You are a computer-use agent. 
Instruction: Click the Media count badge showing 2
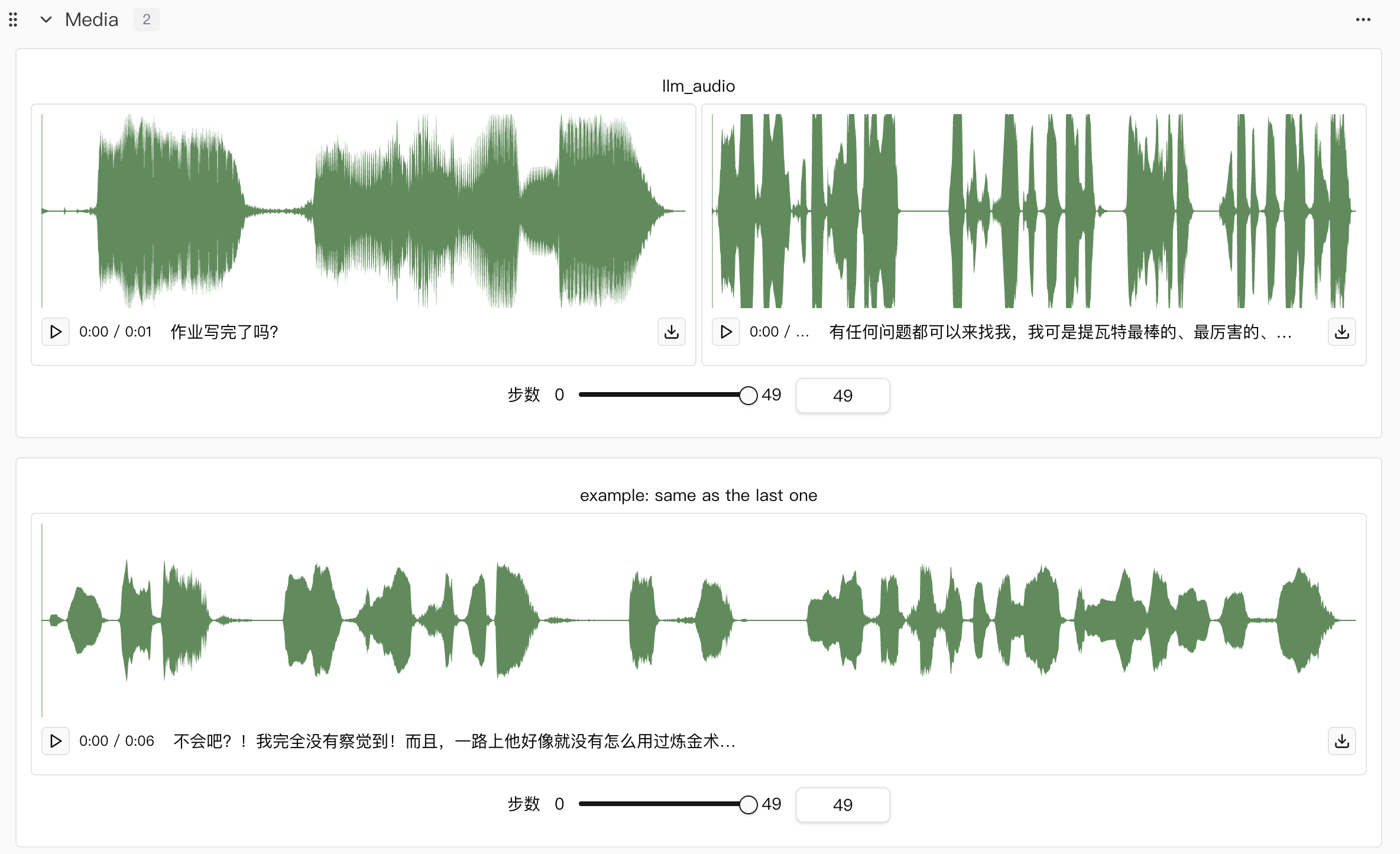146,20
